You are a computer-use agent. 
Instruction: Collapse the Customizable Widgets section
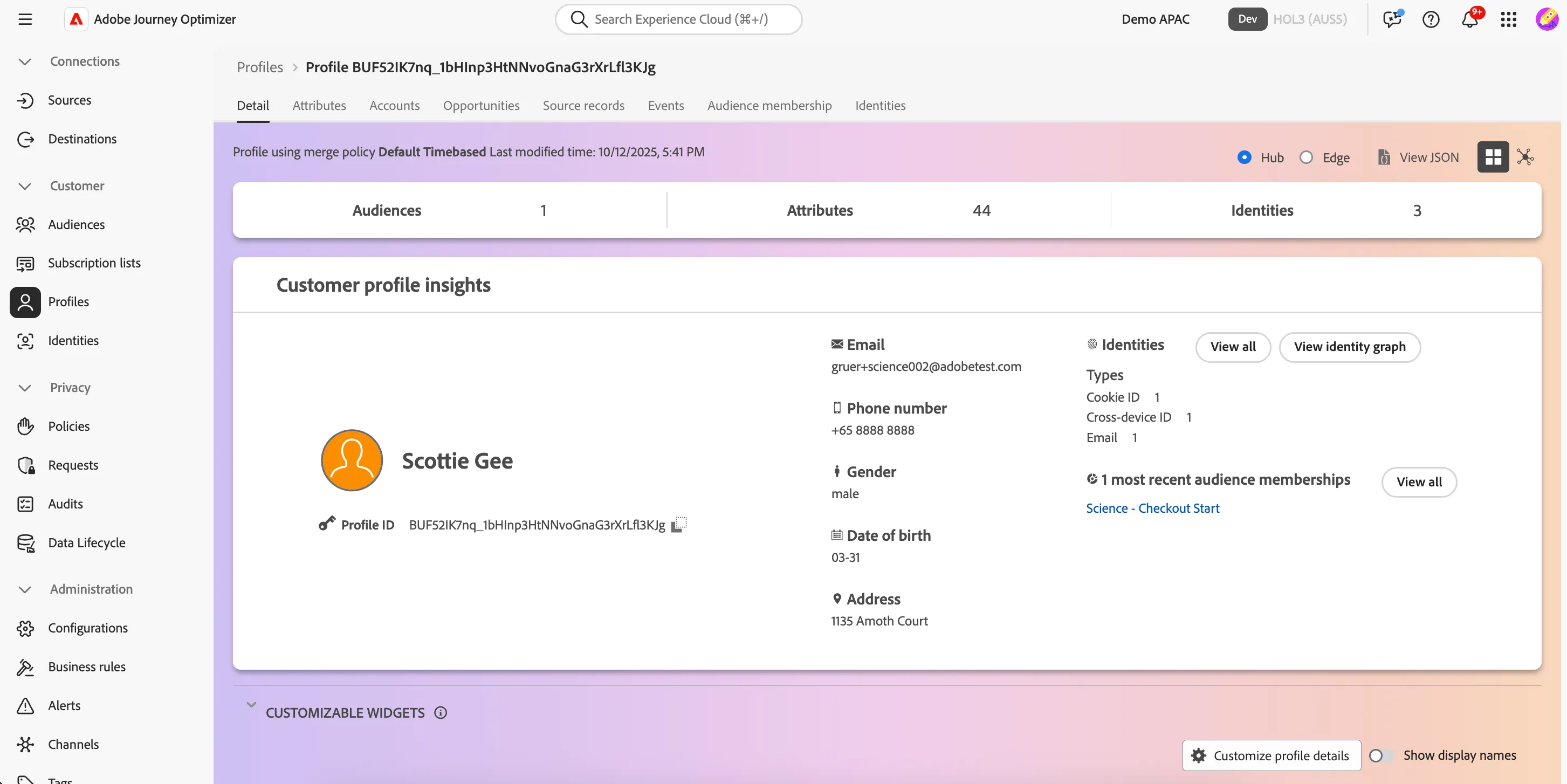coord(251,705)
